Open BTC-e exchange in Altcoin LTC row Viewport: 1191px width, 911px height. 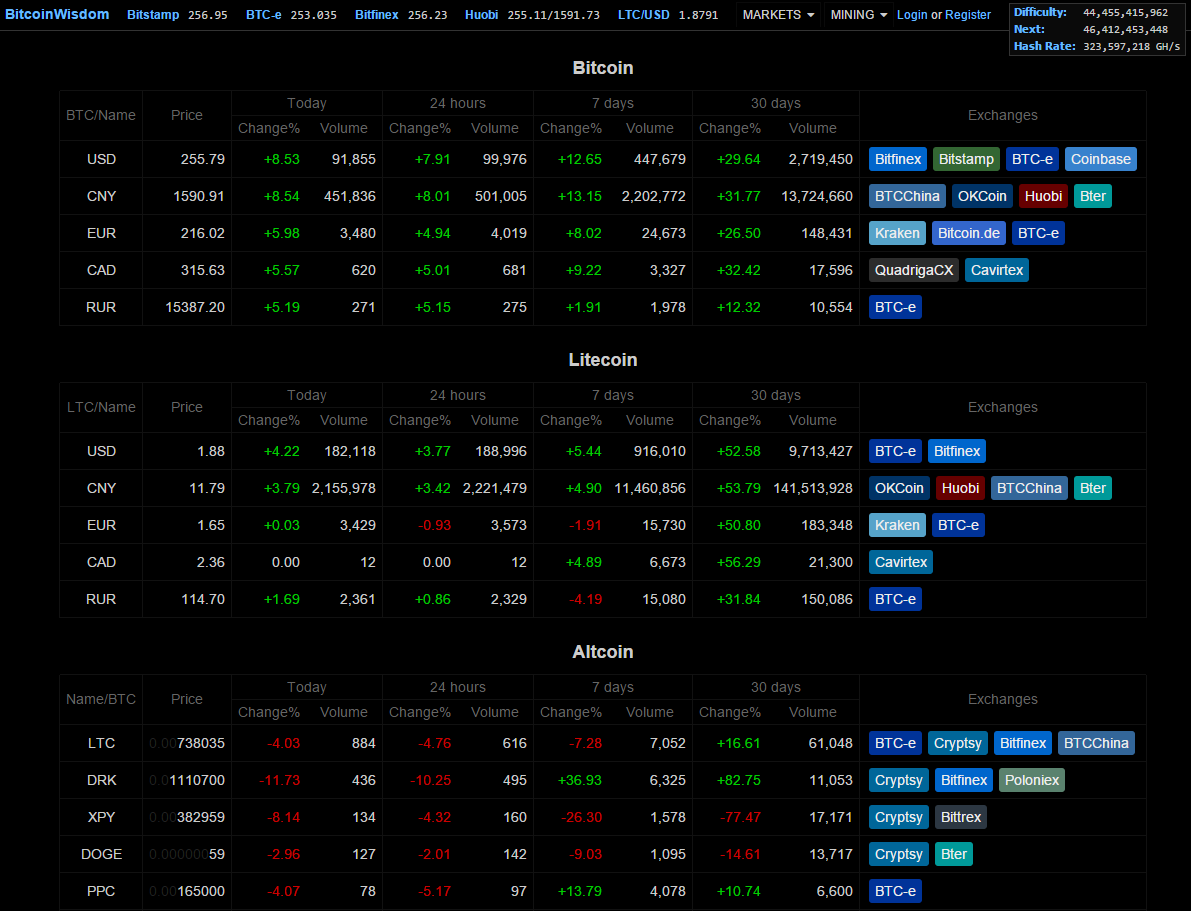point(896,743)
